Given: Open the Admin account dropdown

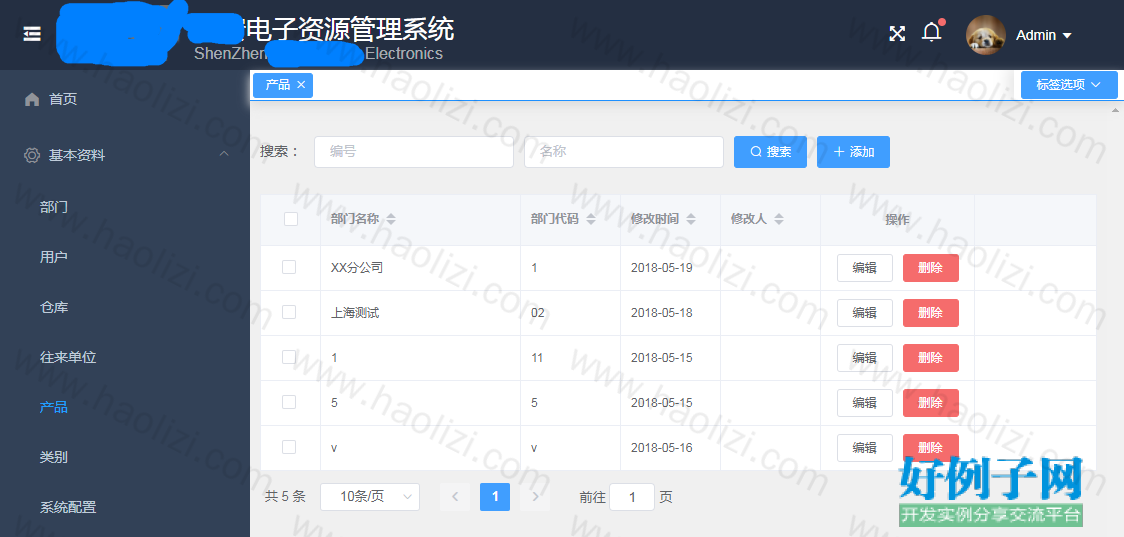Looking at the screenshot, I should [1044, 35].
